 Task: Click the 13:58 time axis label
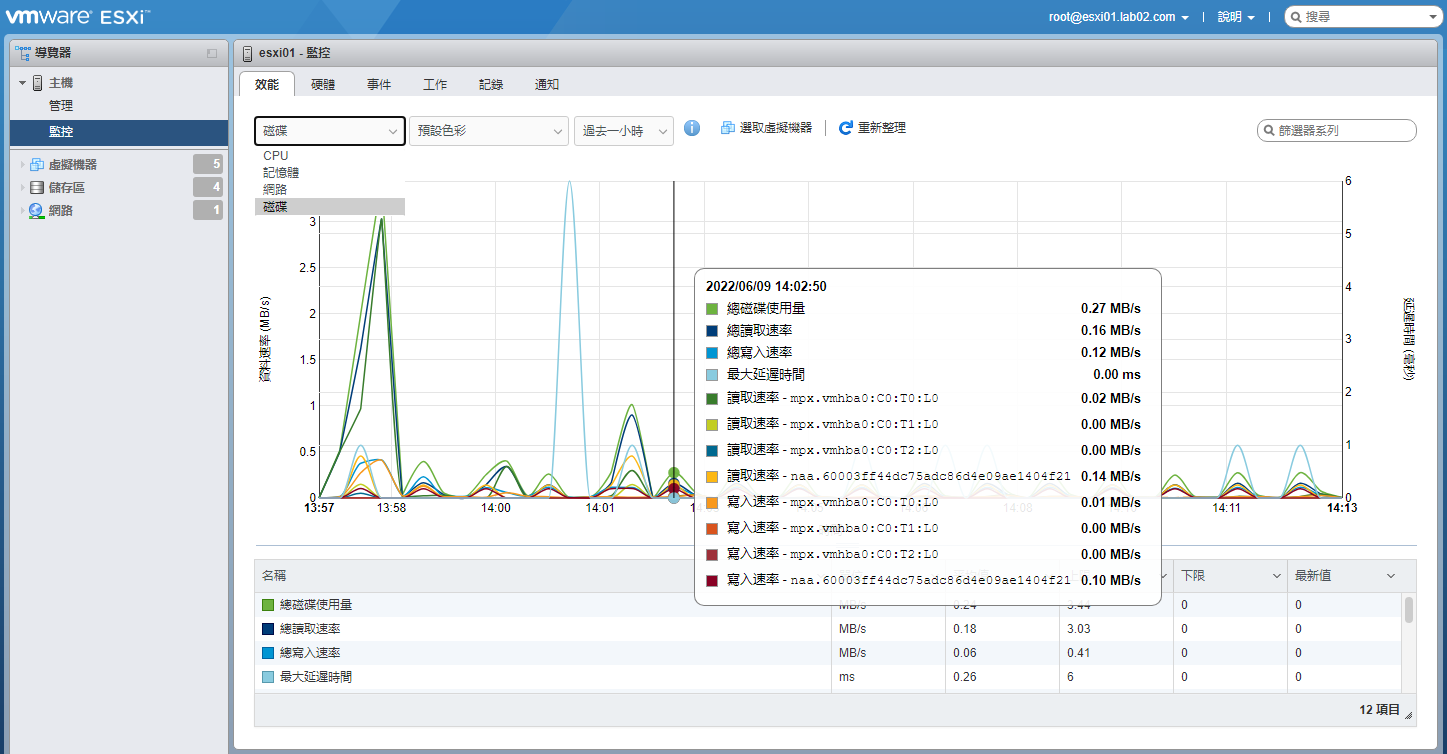click(x=391, y=508)
